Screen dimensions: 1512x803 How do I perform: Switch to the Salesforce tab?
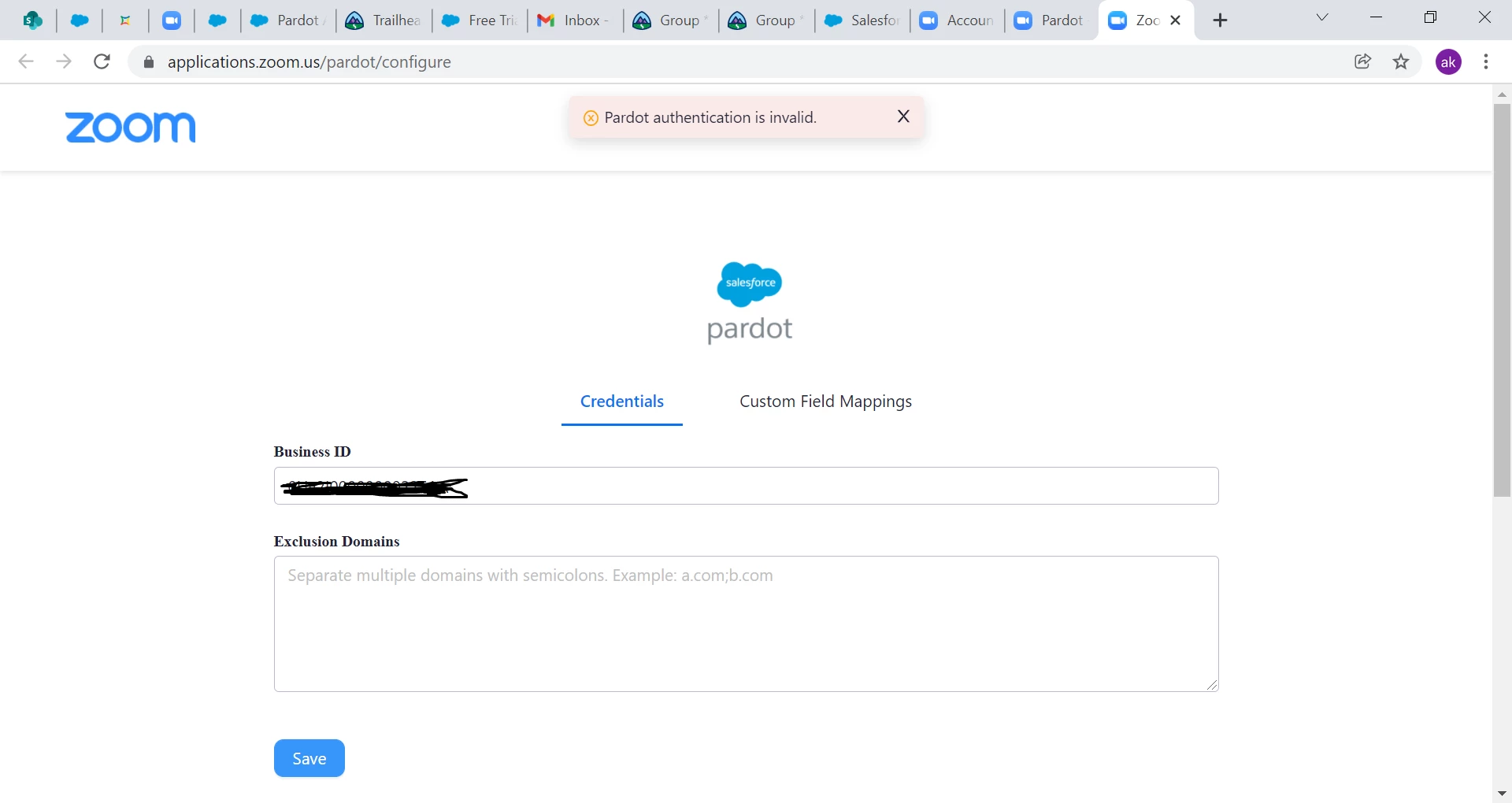(862, 20)
